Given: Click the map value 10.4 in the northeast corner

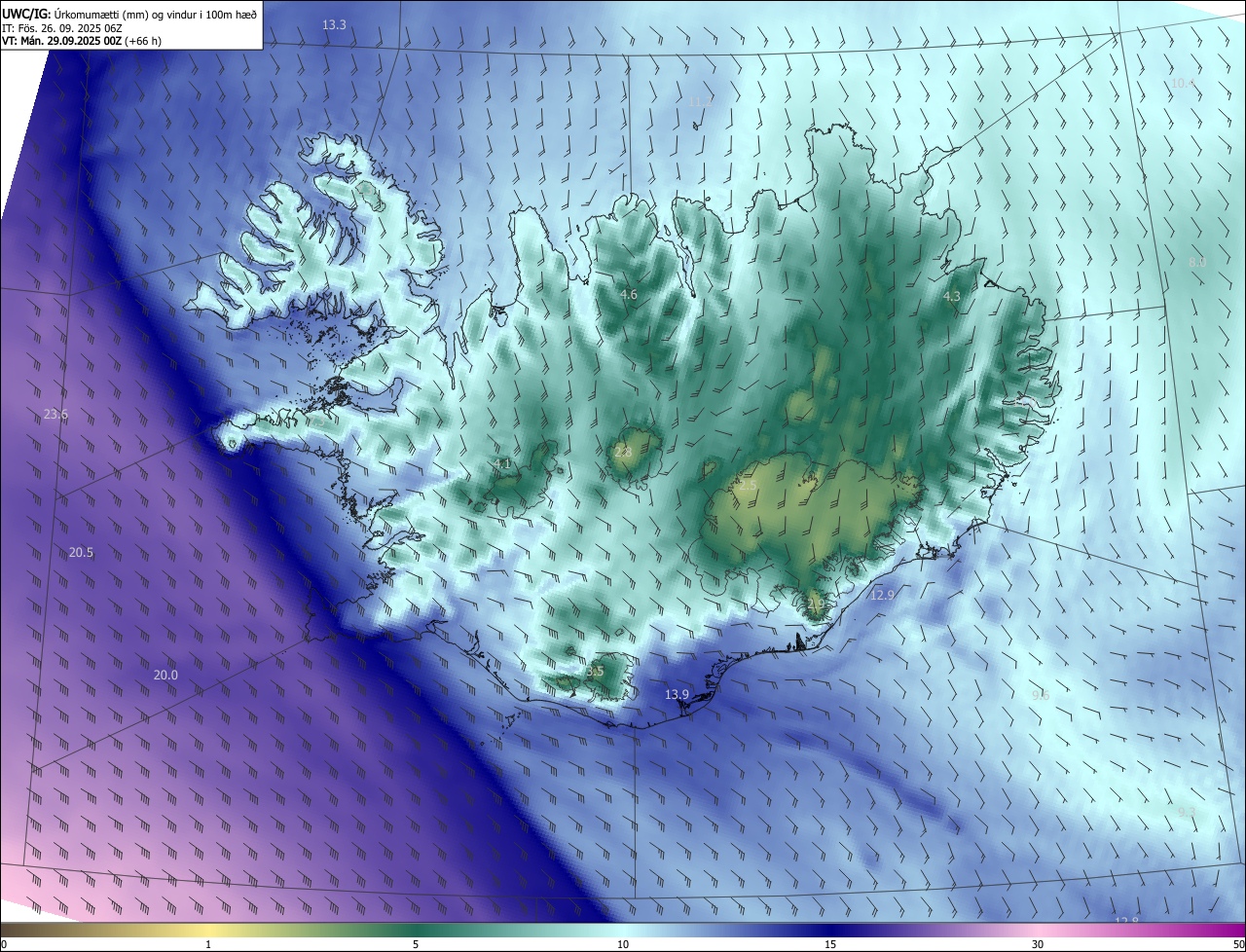Looking at the screenshot, I should coord(1183,84).
